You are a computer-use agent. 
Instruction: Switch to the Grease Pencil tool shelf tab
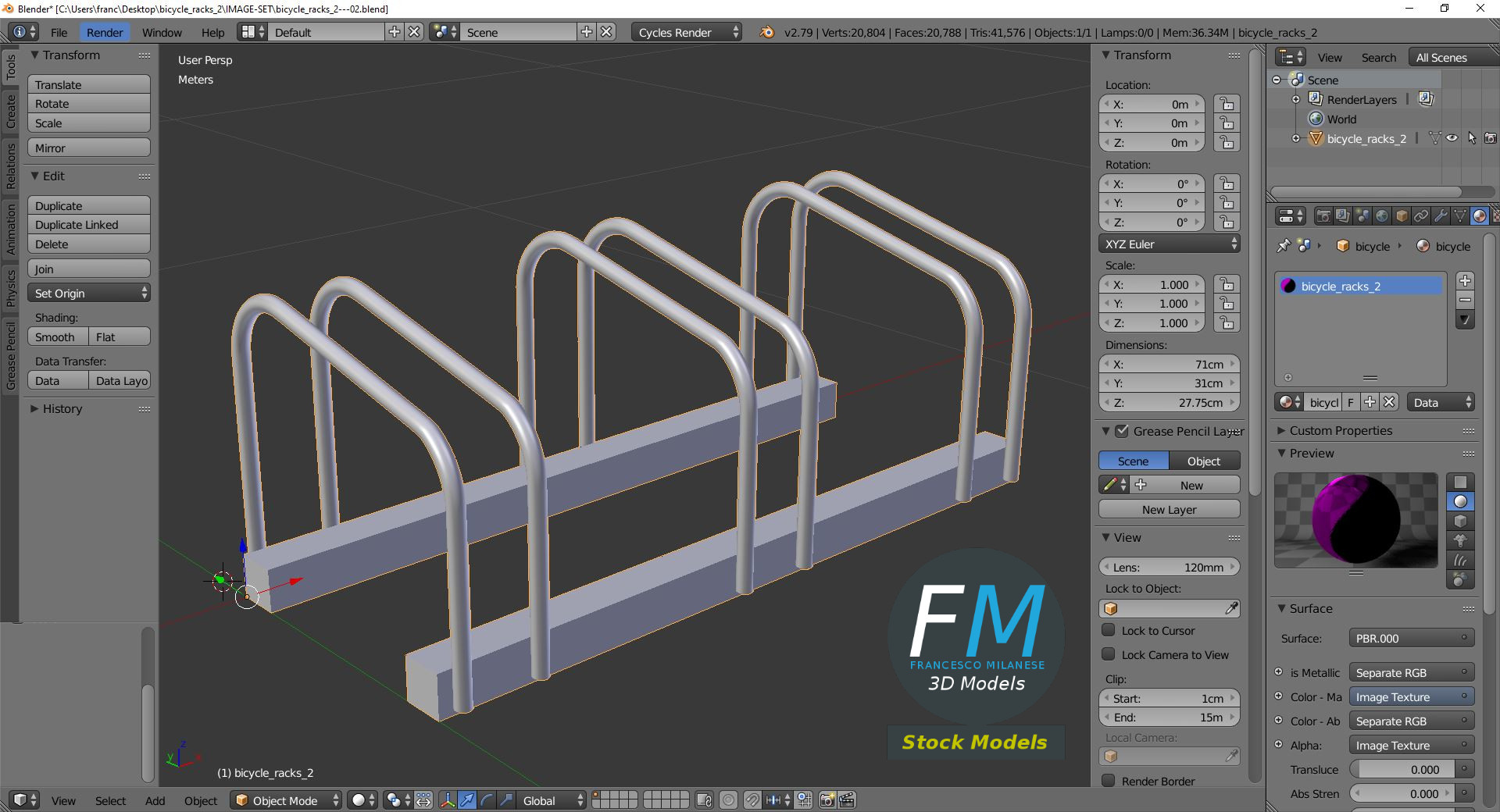point(10,355)
